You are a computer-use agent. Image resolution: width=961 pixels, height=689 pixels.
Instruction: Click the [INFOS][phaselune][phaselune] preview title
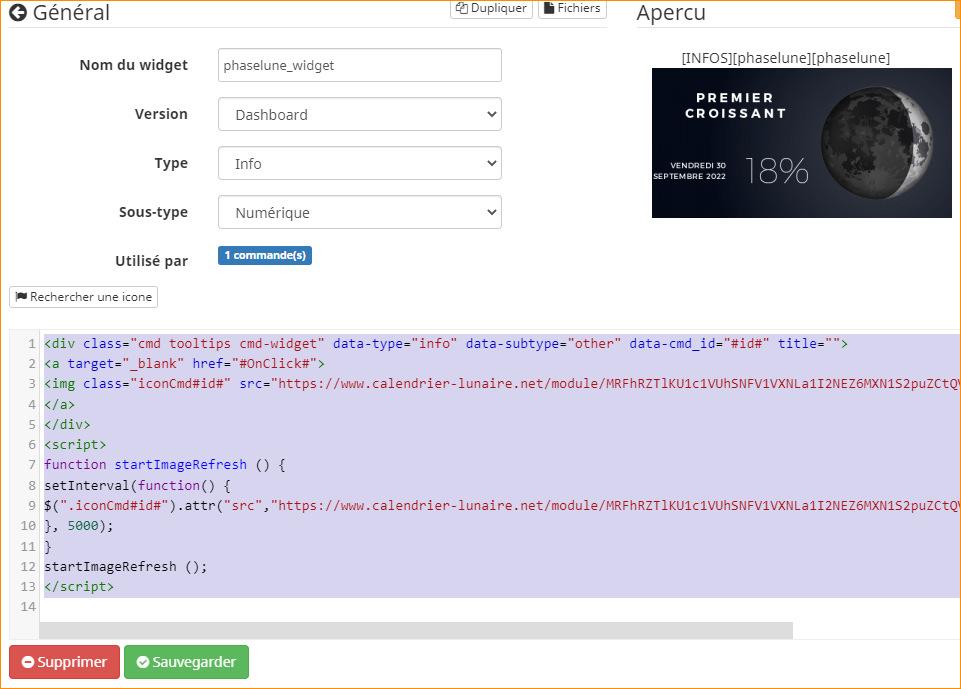coord(785,58)
